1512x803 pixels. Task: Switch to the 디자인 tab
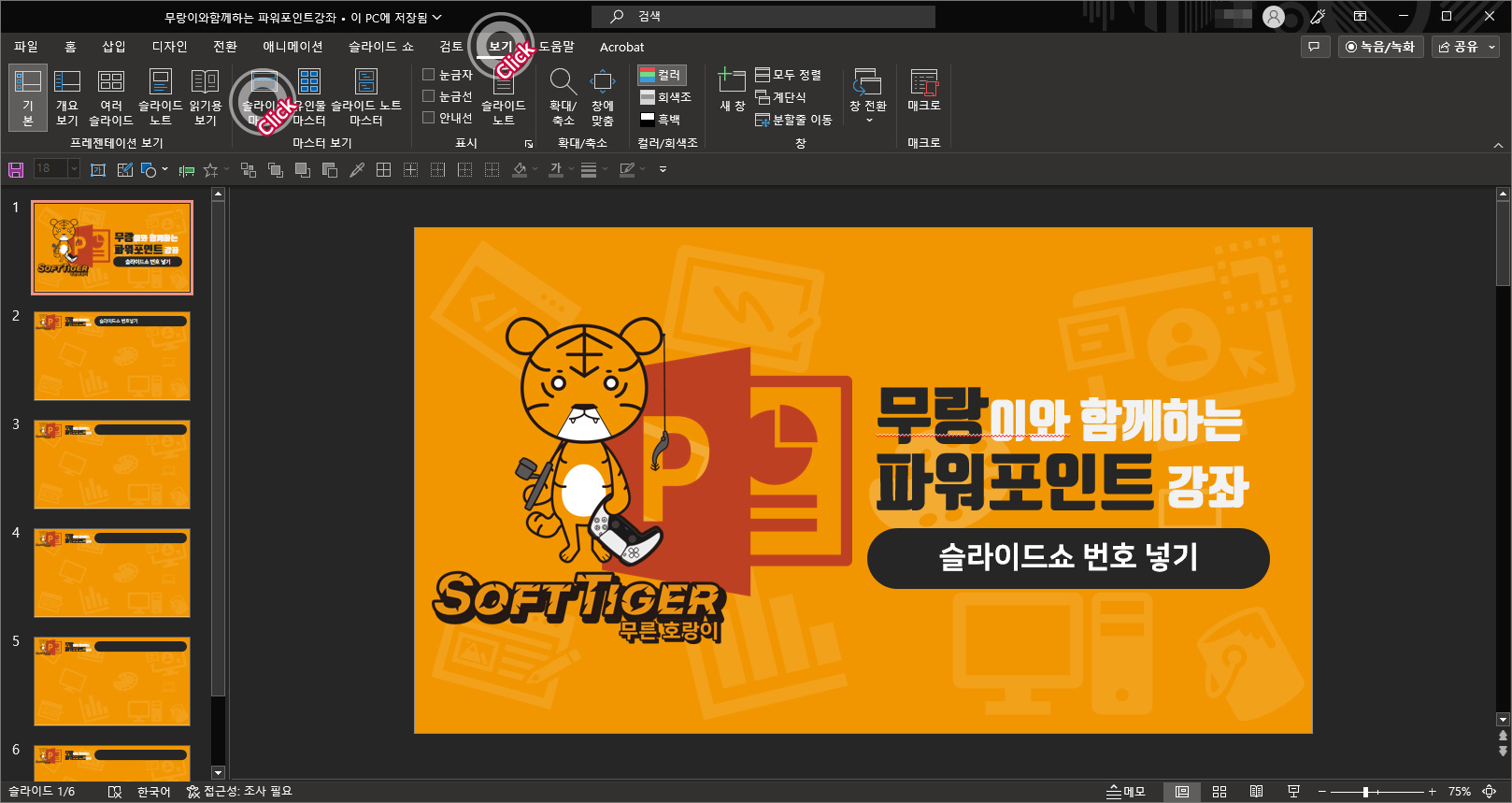click(170, 47)
